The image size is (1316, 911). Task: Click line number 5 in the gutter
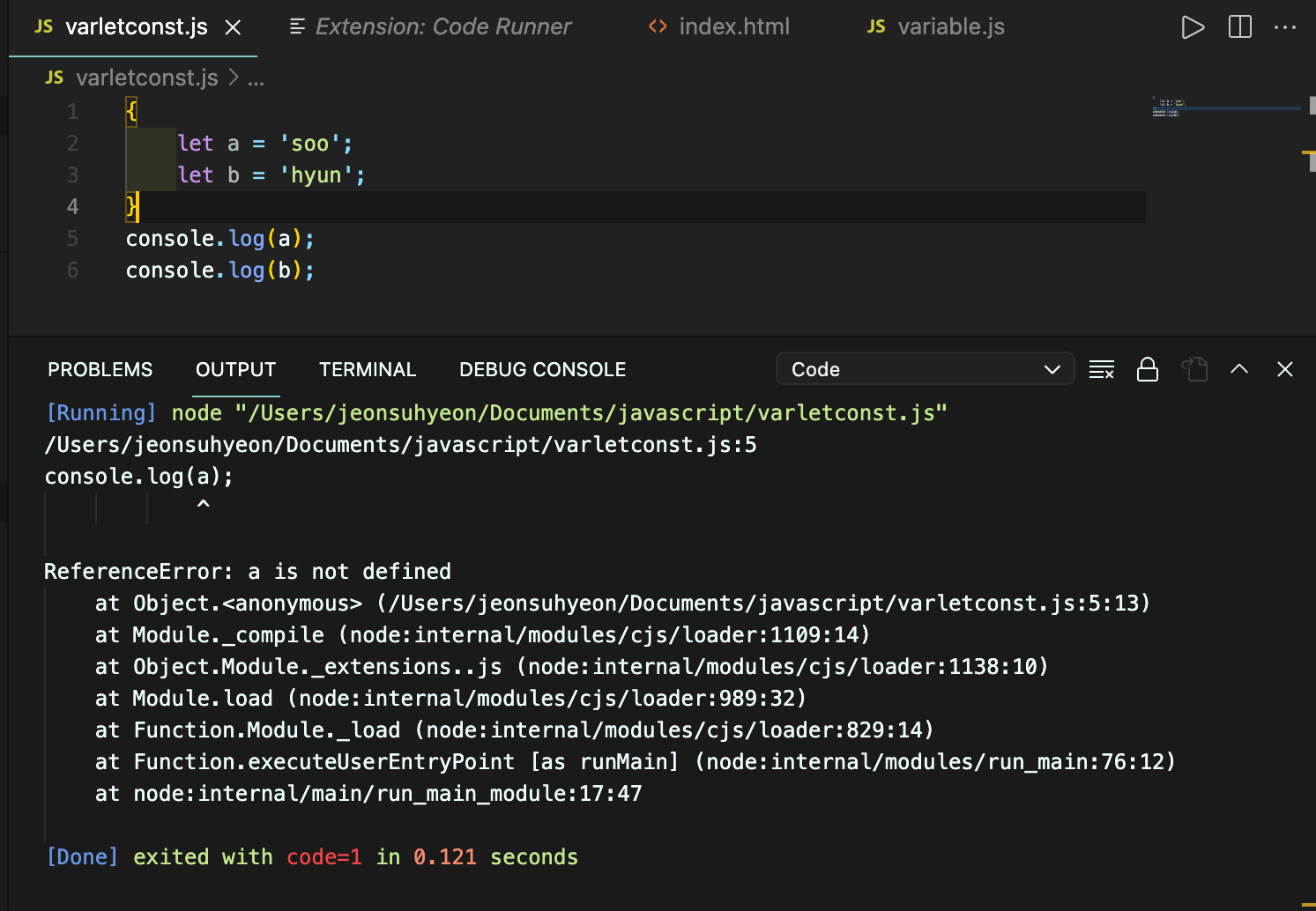point(72,239)
